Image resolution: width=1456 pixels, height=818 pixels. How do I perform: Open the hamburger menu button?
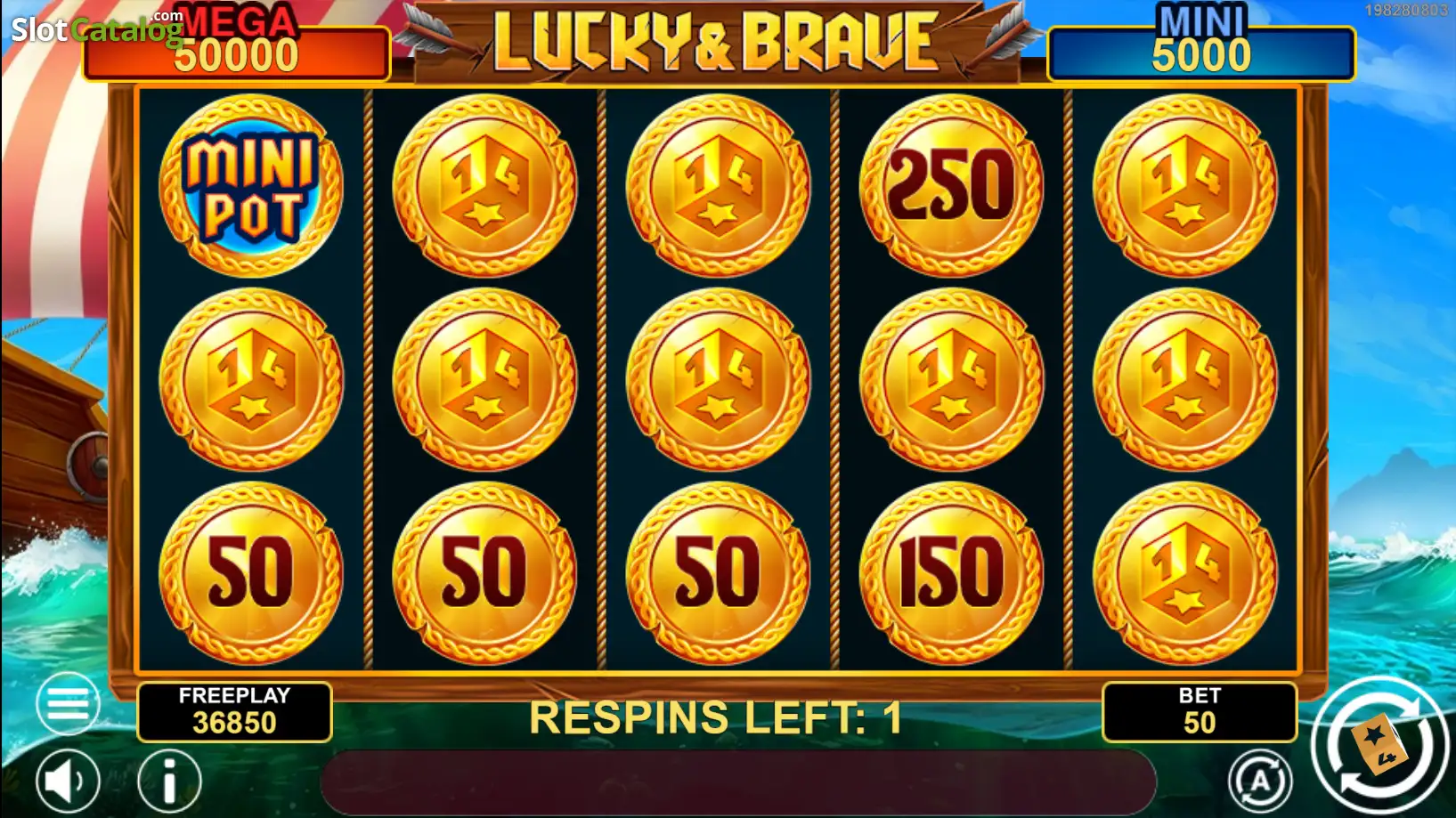(68, 703)
